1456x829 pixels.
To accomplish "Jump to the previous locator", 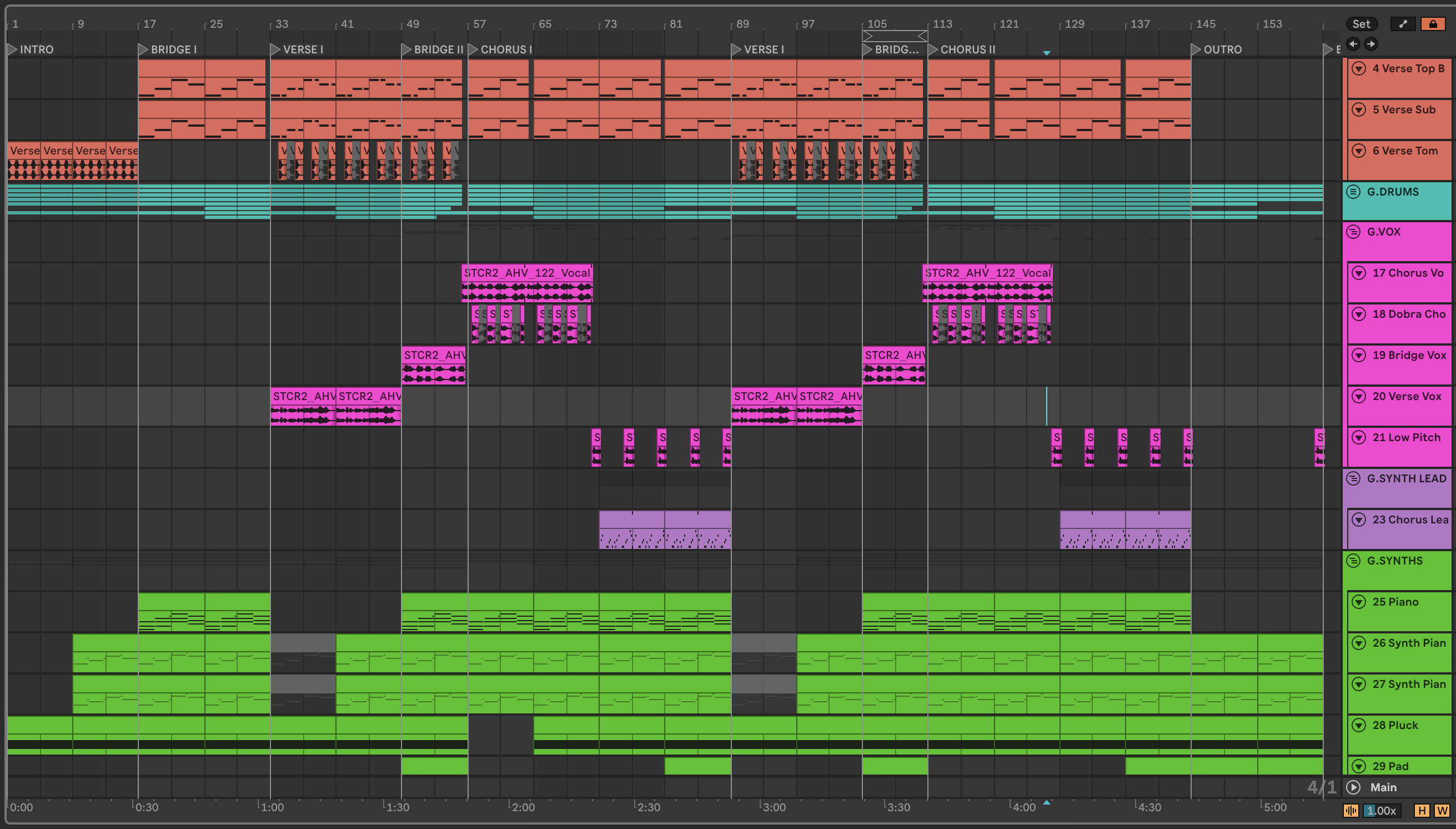I will [x=1353, y=44].
